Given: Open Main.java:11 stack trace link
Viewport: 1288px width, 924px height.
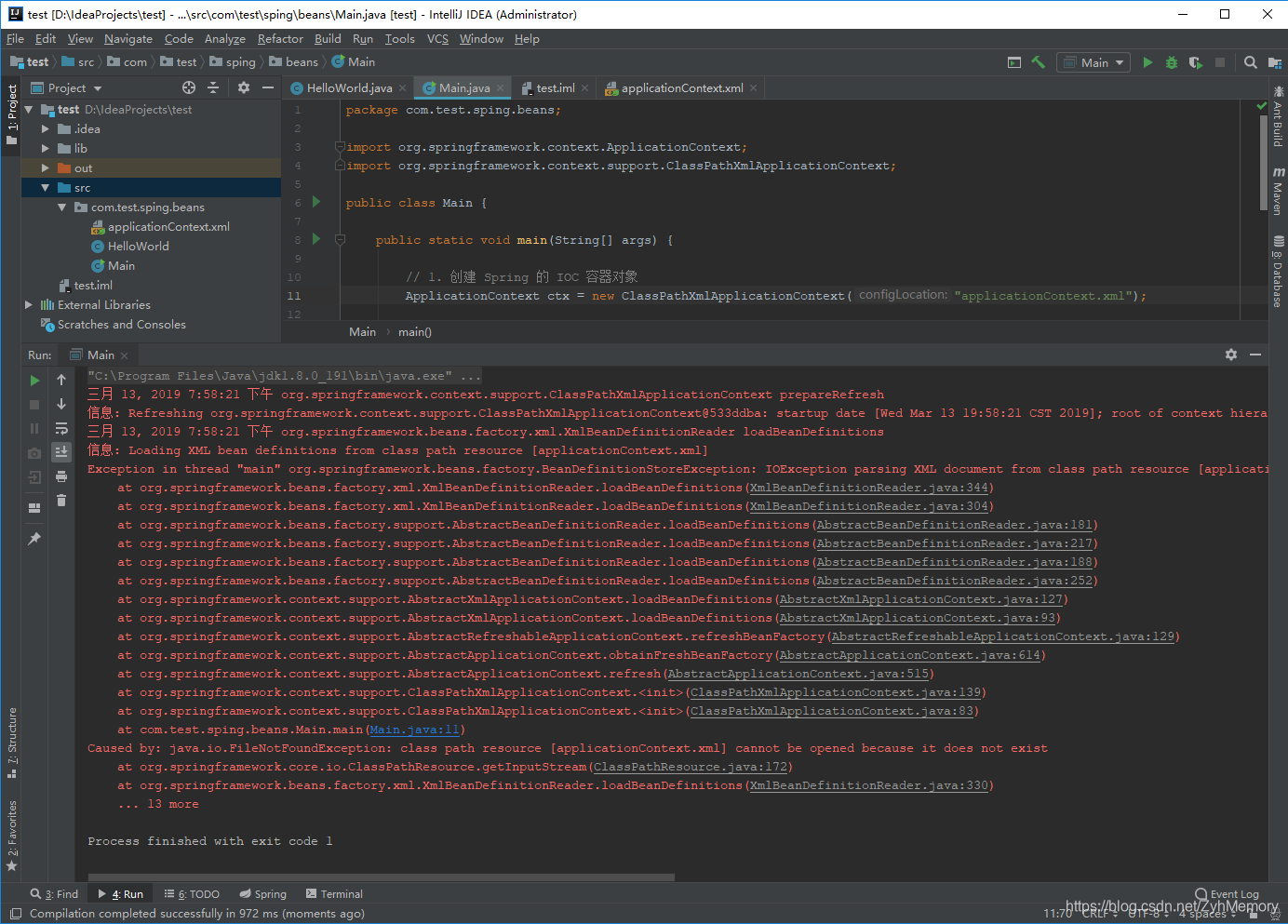Looking at the screenshot, I should click(413, 730).
